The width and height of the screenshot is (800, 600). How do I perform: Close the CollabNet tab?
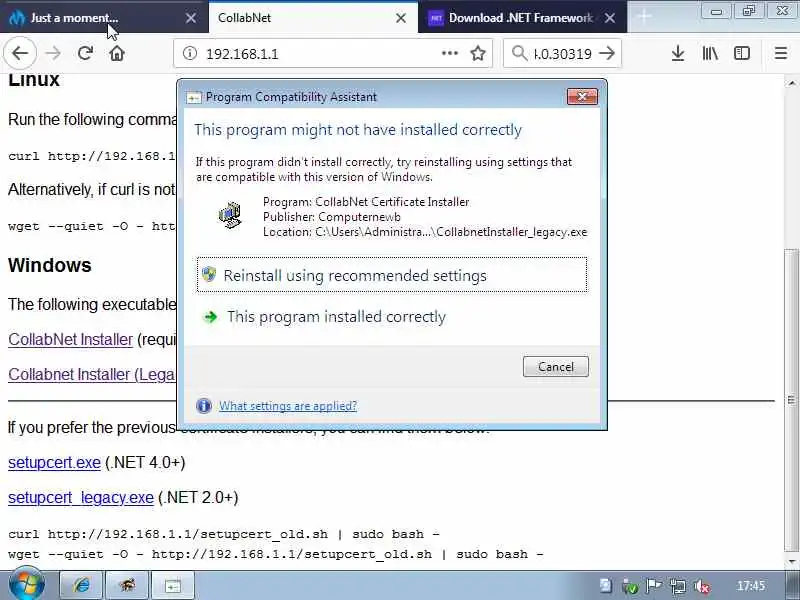[x=401, y=18]
